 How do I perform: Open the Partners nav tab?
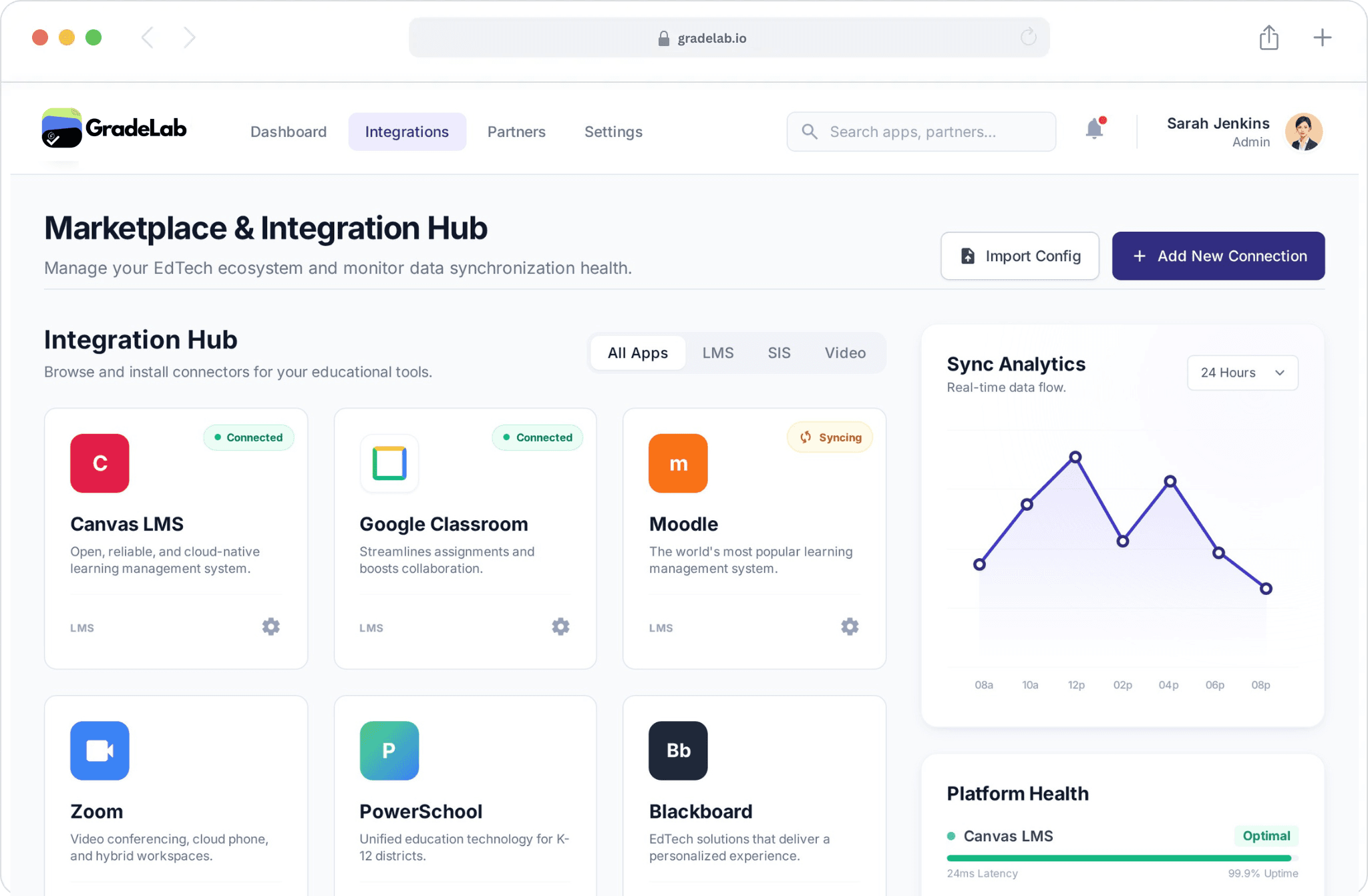516,132
